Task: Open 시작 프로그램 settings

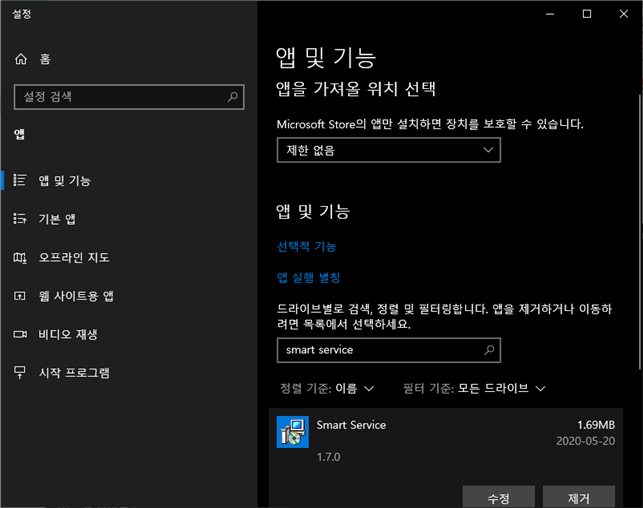Action: 74,373
